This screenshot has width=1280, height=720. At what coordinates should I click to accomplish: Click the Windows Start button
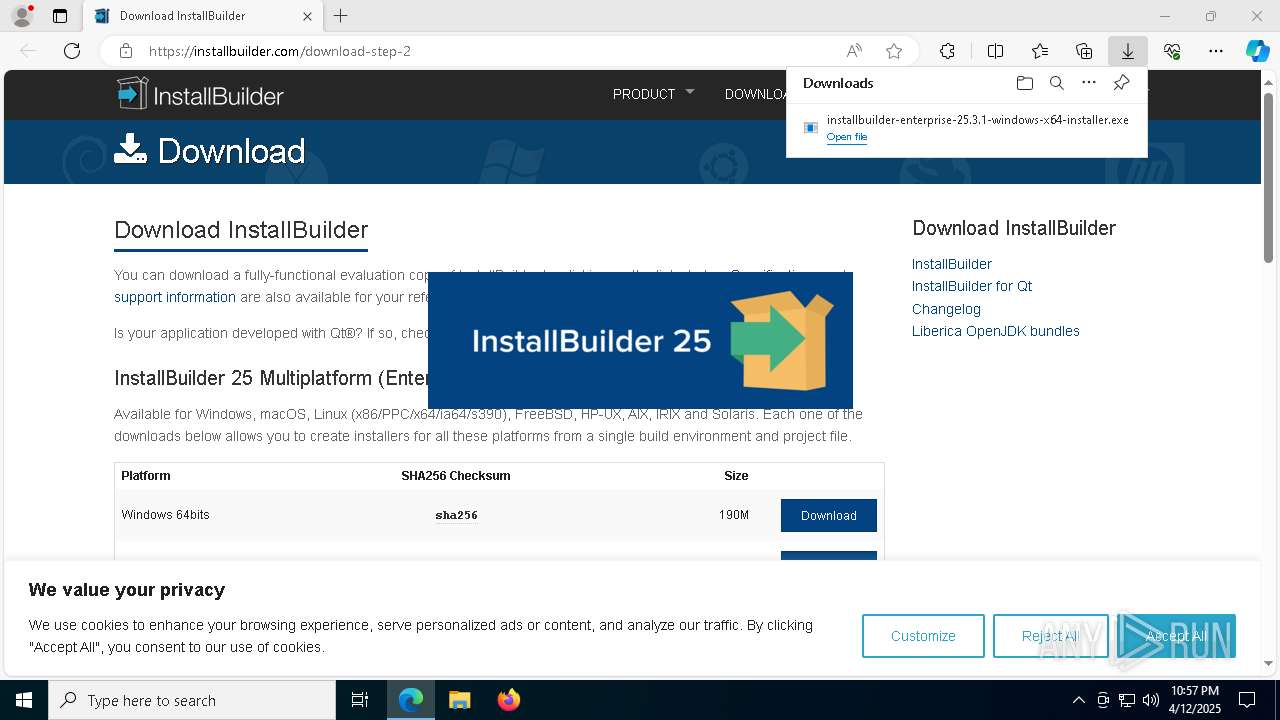tap(24, 700)
